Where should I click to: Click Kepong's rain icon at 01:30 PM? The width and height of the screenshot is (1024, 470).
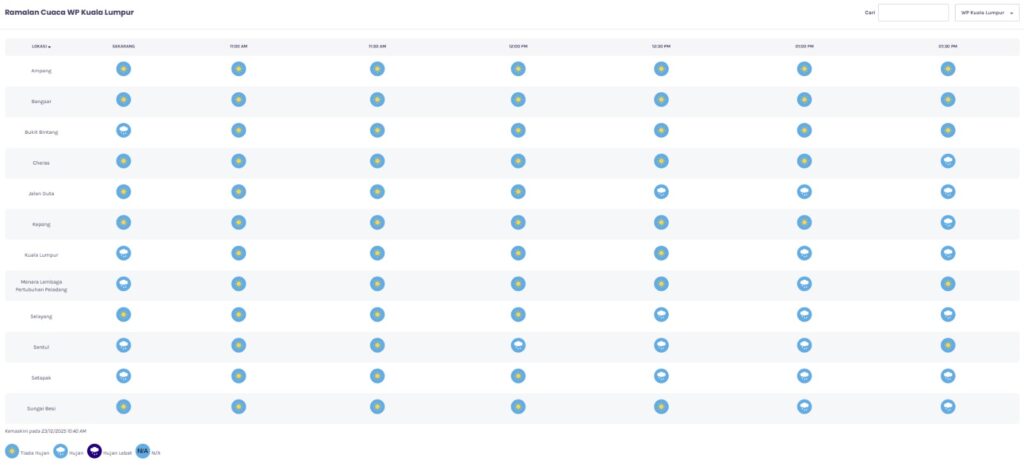coord(947,222)
